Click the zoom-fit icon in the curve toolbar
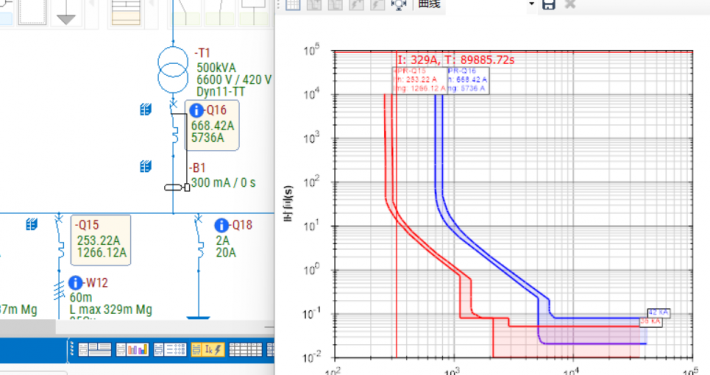710x375 pixels. click(398, 5)
